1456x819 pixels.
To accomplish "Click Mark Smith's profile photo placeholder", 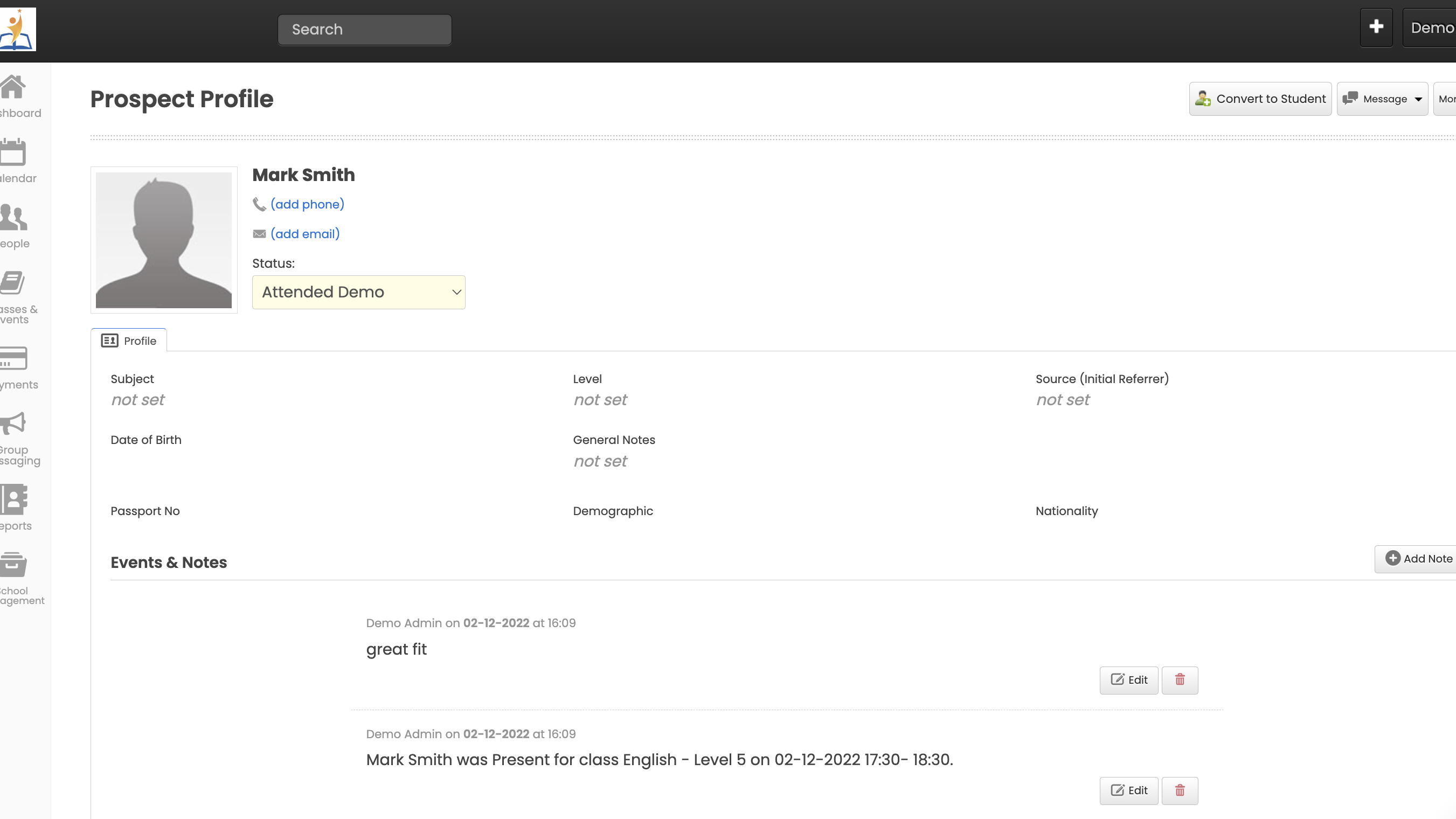I will tap(163, 240).
